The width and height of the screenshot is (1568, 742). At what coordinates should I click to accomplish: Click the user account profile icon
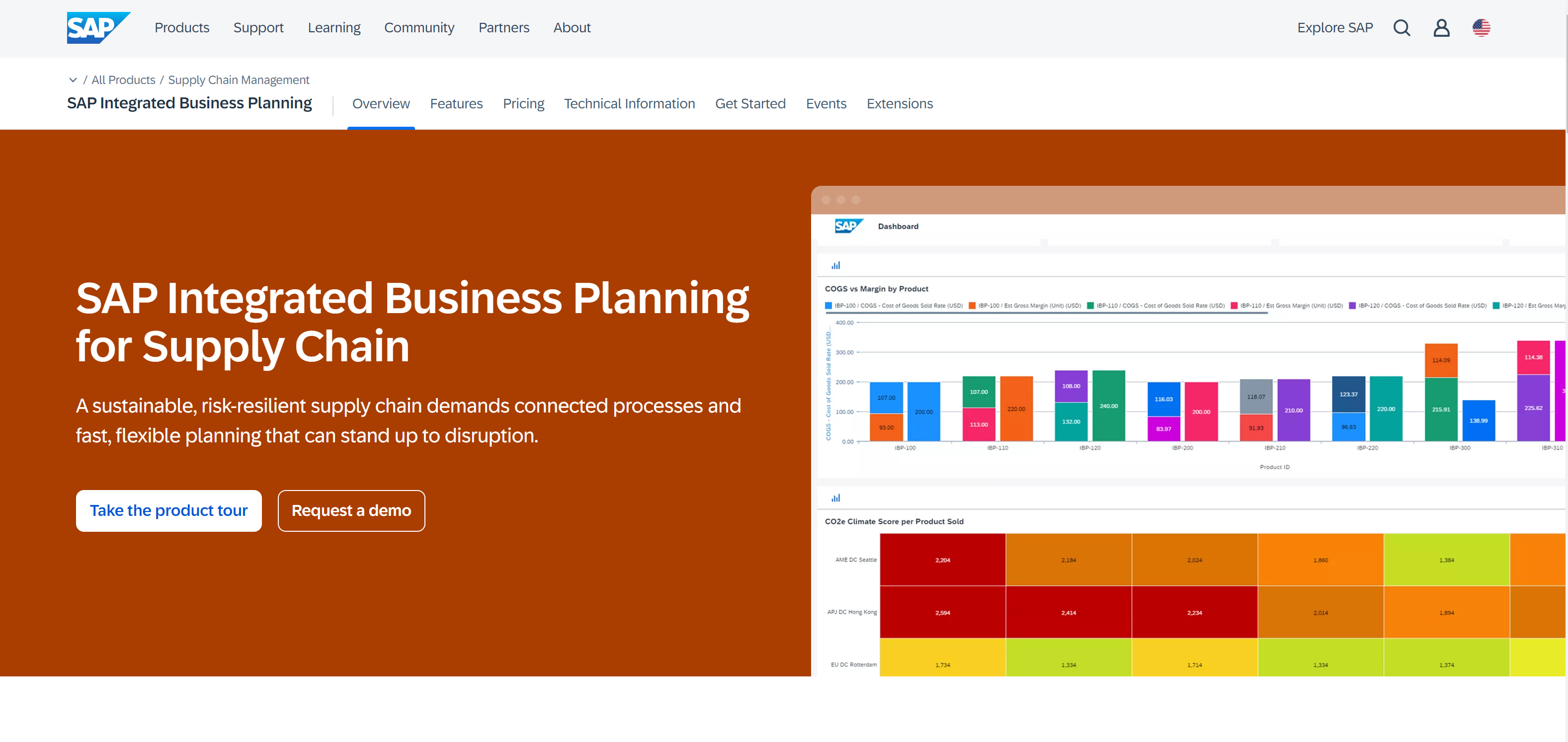[1441, 28]
